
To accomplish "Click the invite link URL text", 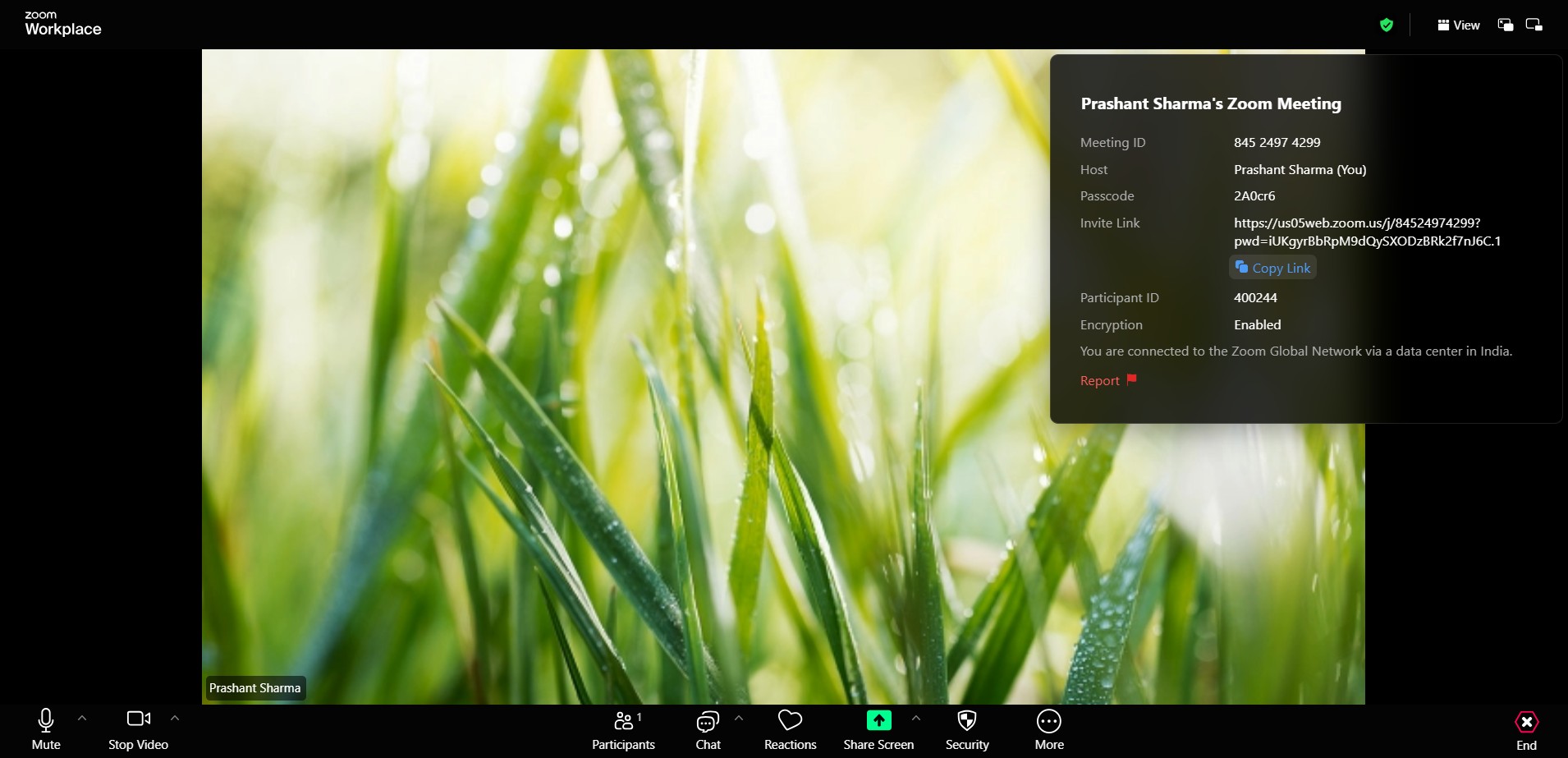I will click(1367, 232).
